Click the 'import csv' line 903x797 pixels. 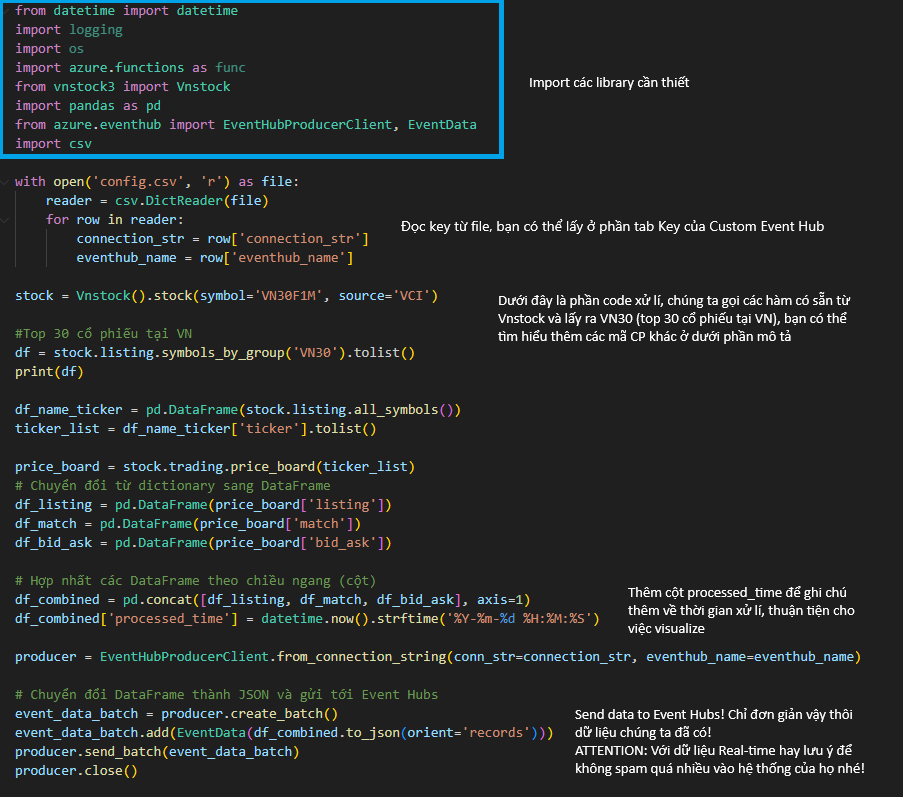(x=53, y=143)
